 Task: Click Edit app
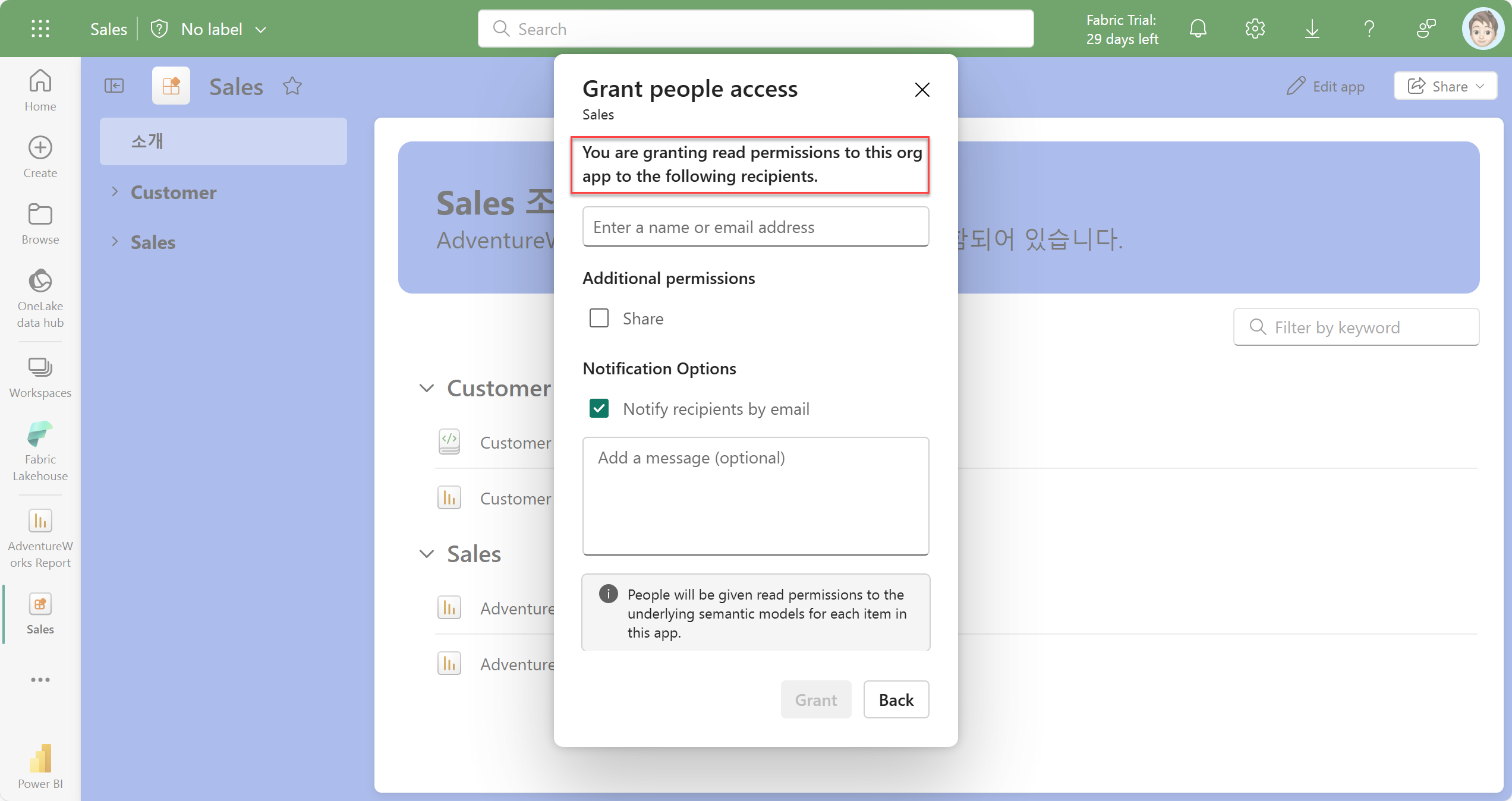(x=1325, y=86)
